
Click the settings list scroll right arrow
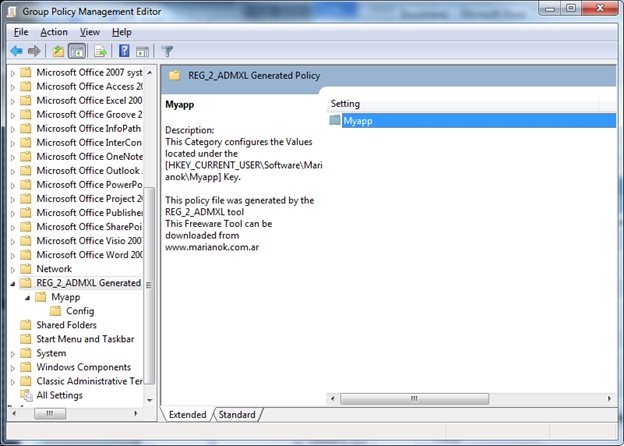(x=609, y=399)
